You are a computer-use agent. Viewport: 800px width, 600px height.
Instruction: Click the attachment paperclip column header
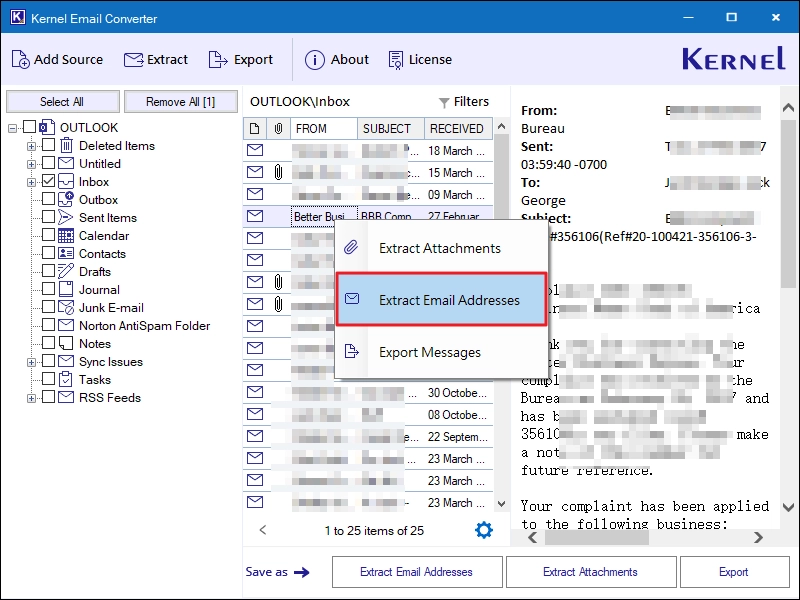(278, 129)
